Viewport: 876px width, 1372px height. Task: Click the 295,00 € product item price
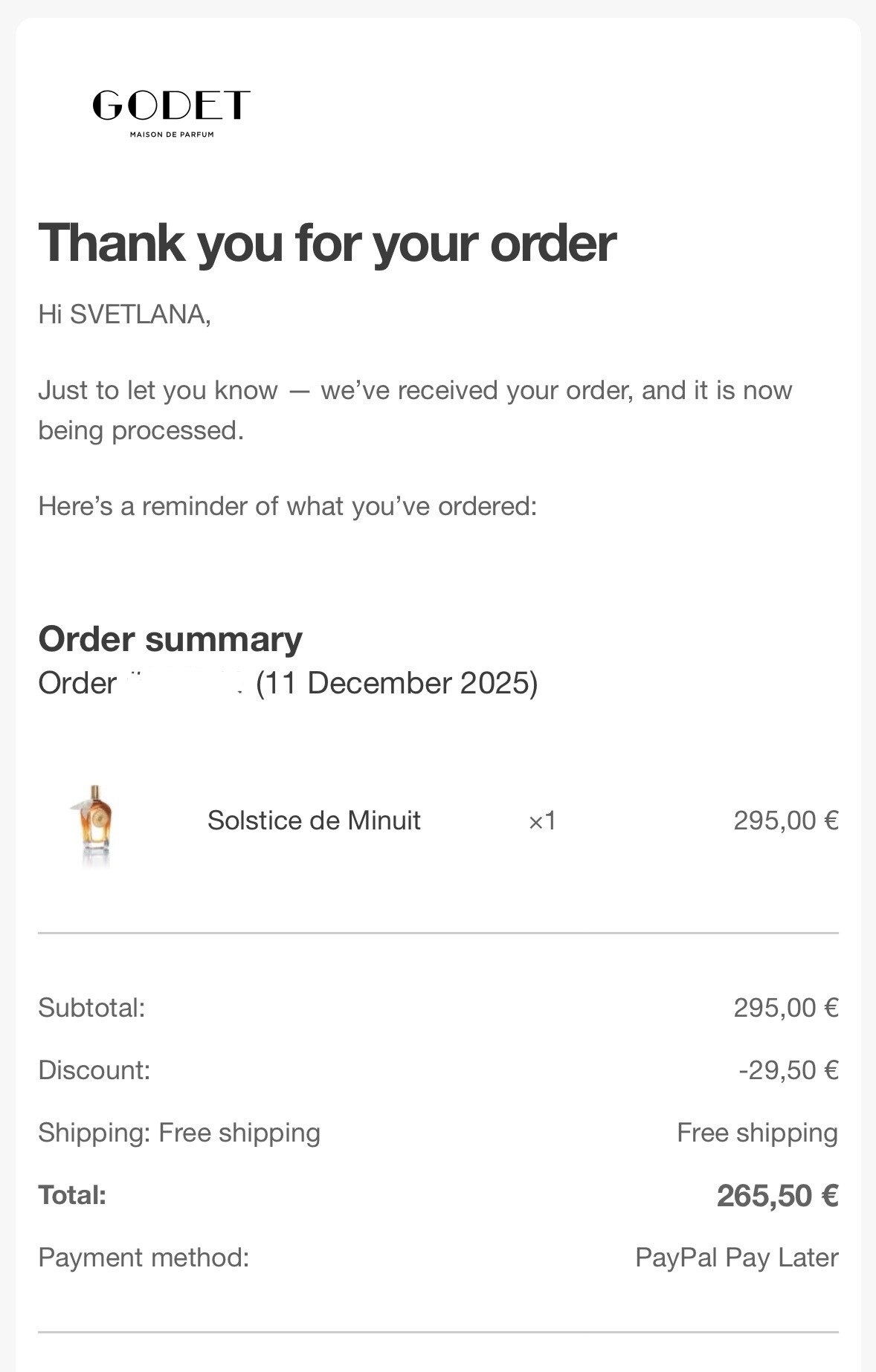tap(785, 821)
